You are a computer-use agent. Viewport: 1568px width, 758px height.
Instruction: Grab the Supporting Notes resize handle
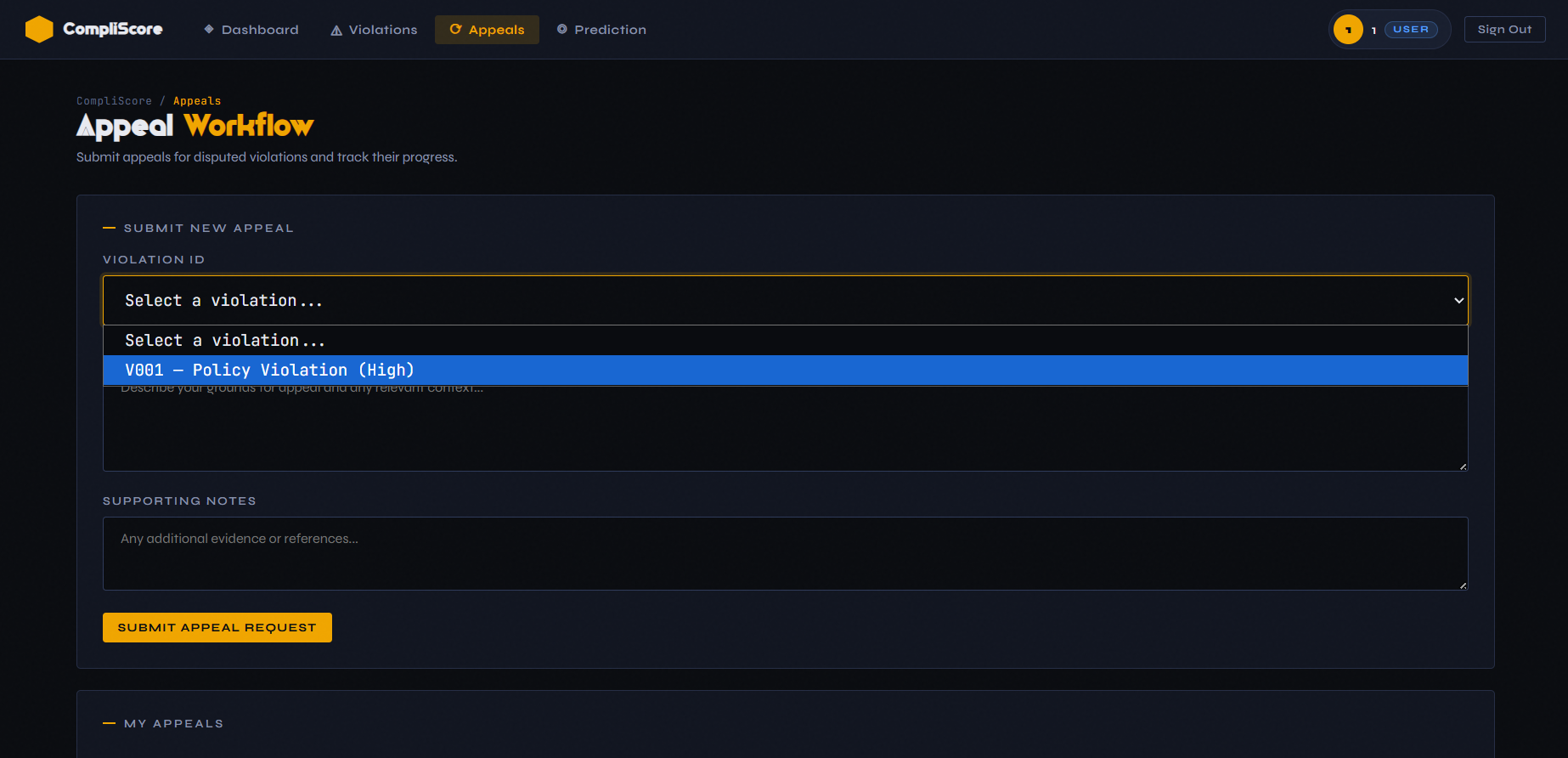(1463, 585)
